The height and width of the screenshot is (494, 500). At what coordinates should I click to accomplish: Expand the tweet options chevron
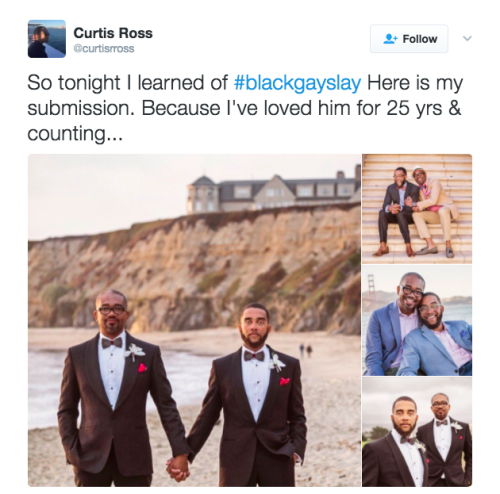pos(467,38)
